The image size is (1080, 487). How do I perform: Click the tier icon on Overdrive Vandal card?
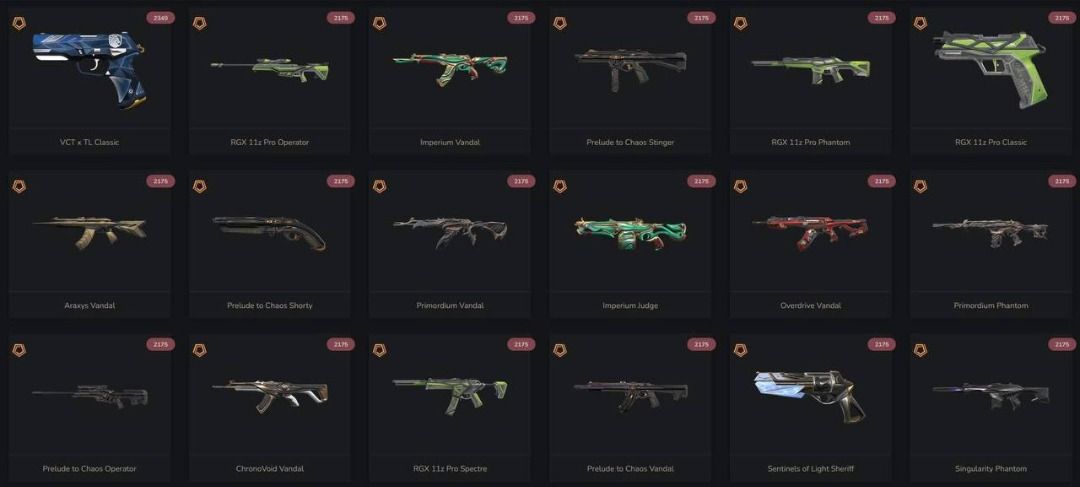click(740, 186)
